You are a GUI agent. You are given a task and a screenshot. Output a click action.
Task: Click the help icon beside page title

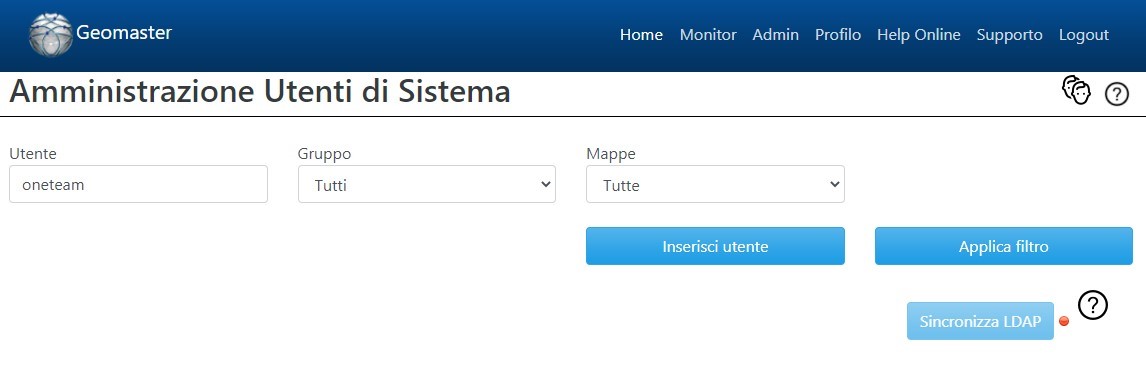pos(1117,94)
